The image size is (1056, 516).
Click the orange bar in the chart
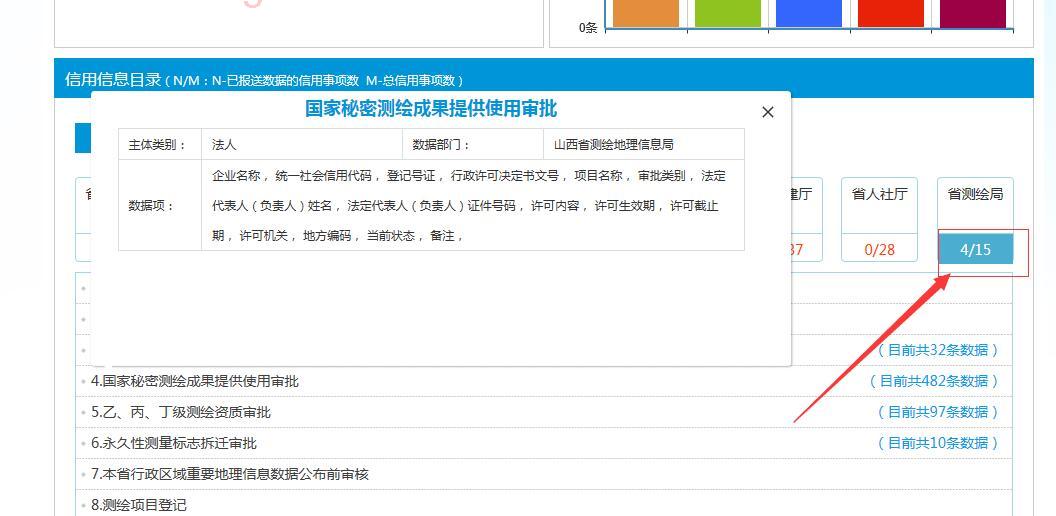point(645,13)
